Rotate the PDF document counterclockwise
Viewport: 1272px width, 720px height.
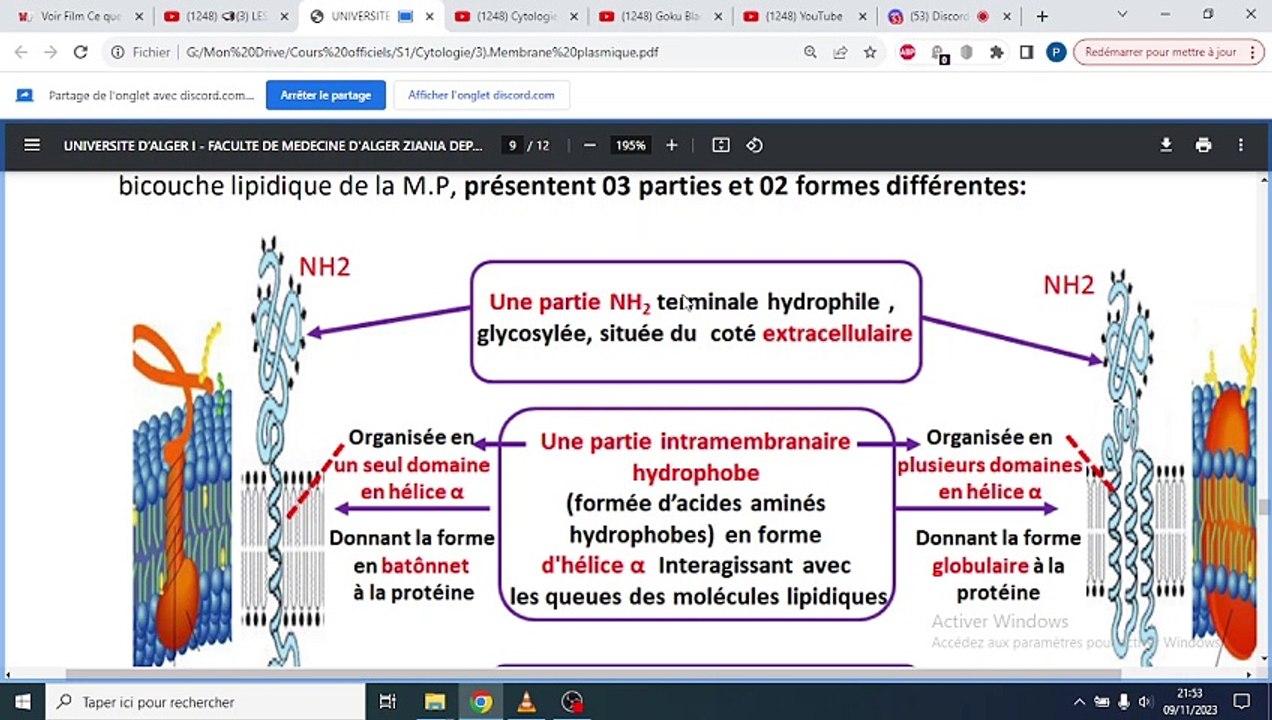click(755, 145)
